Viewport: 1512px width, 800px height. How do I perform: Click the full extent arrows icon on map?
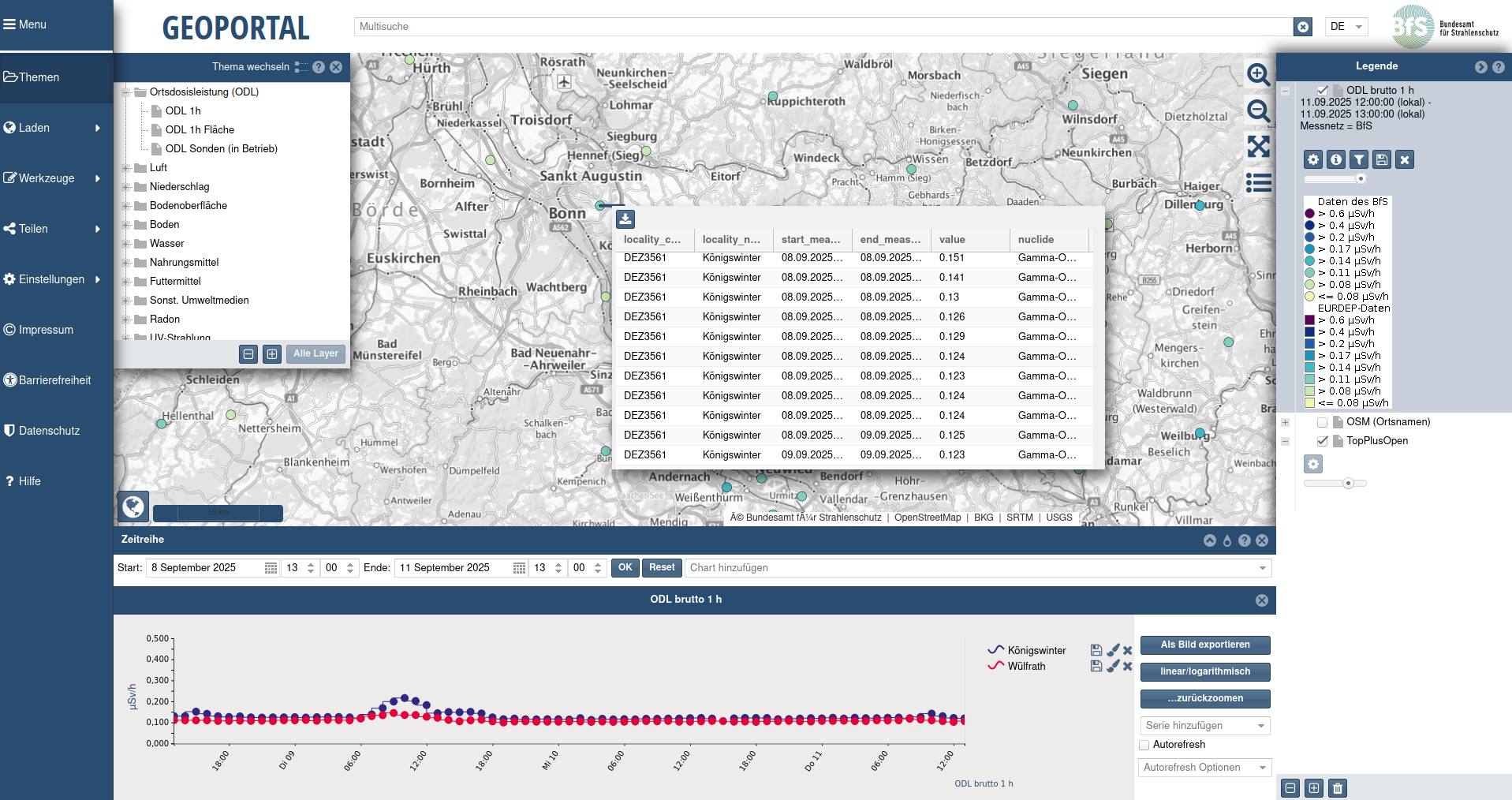click(1258, 147)
